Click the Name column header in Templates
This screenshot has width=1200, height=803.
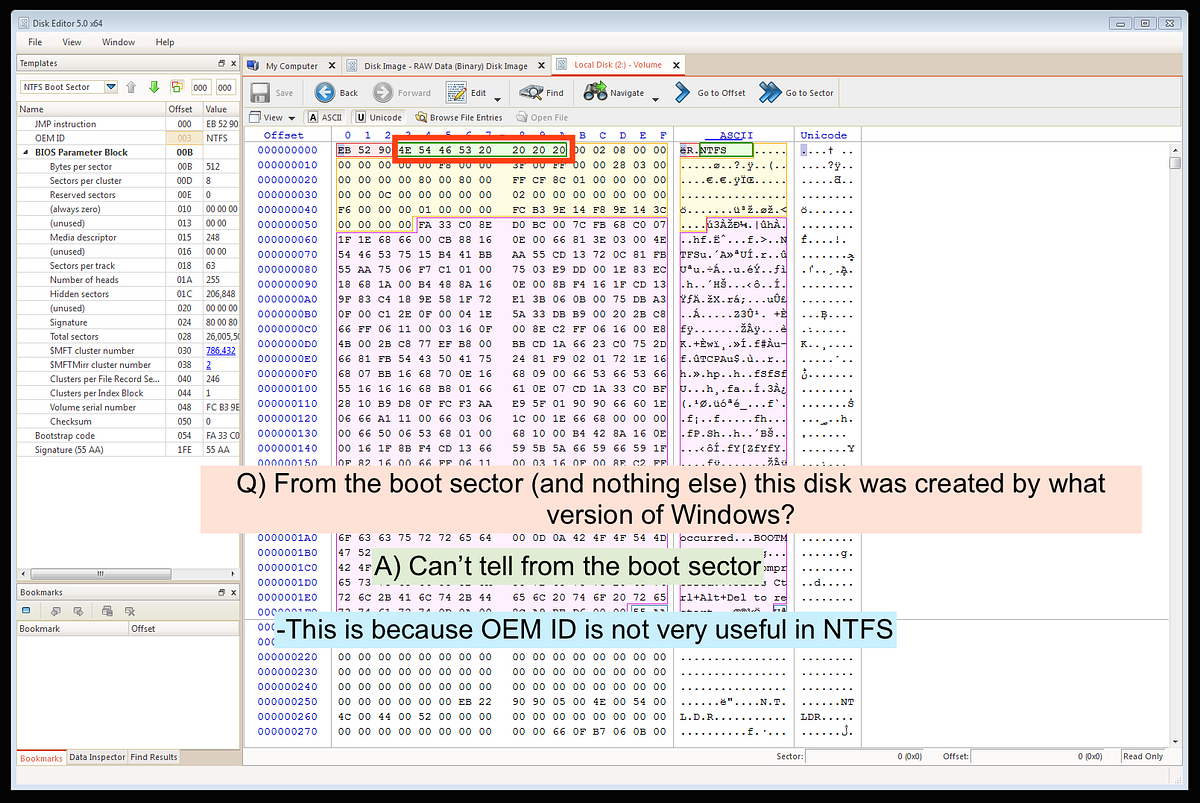[x=91, y=109]
